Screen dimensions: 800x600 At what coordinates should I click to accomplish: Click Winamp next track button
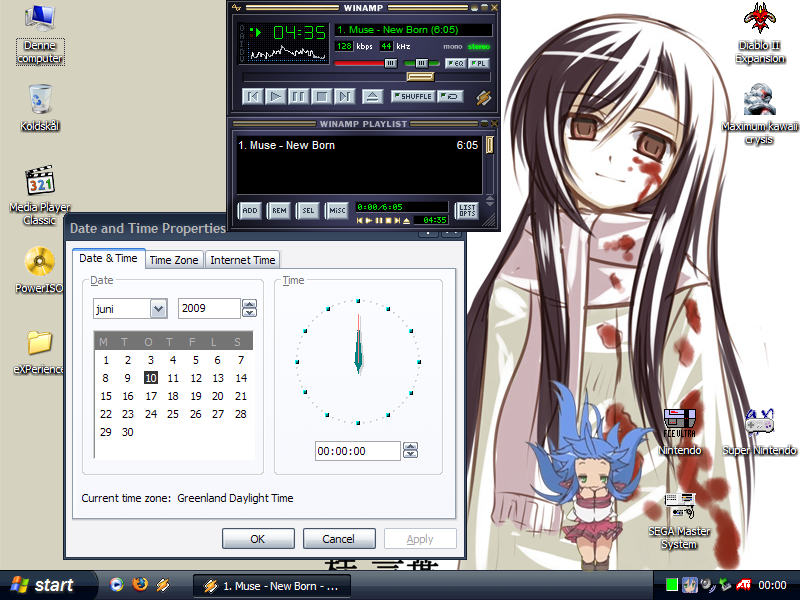coord(344,96)
